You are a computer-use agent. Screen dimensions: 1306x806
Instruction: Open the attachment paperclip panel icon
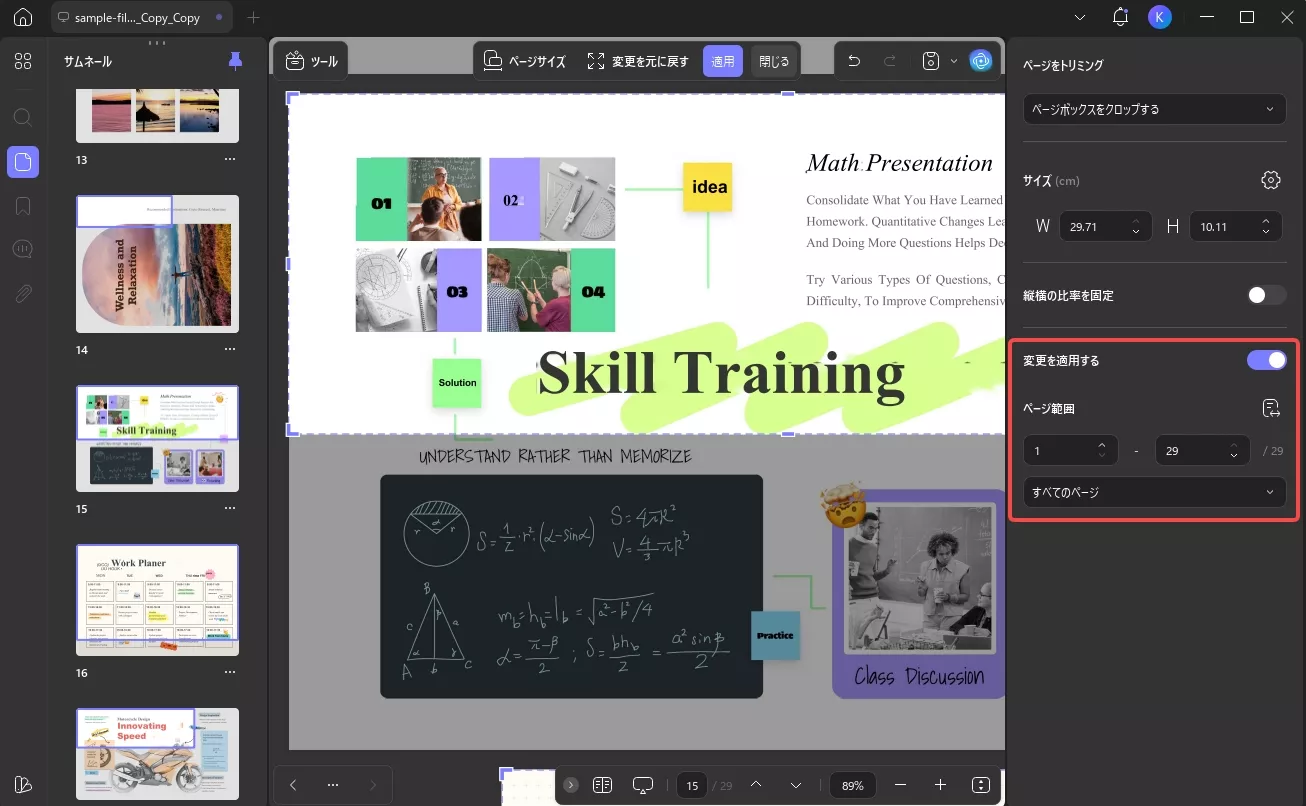click(x=23, y=293)
